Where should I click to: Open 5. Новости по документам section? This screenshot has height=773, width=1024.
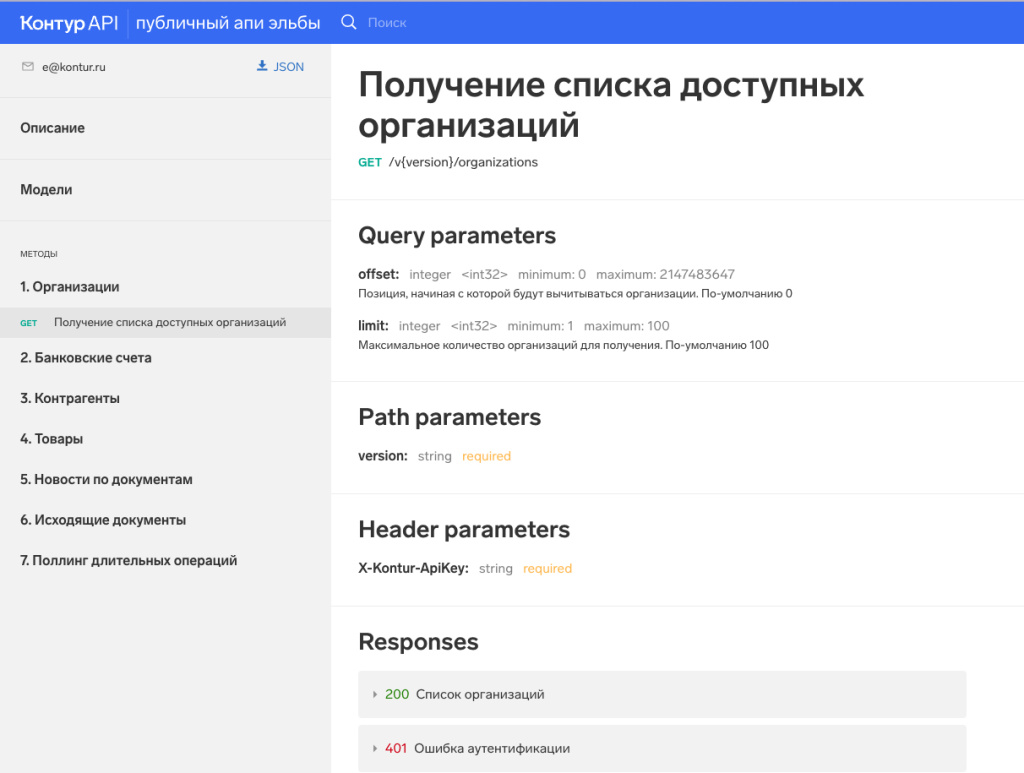[x=106, y=480]
